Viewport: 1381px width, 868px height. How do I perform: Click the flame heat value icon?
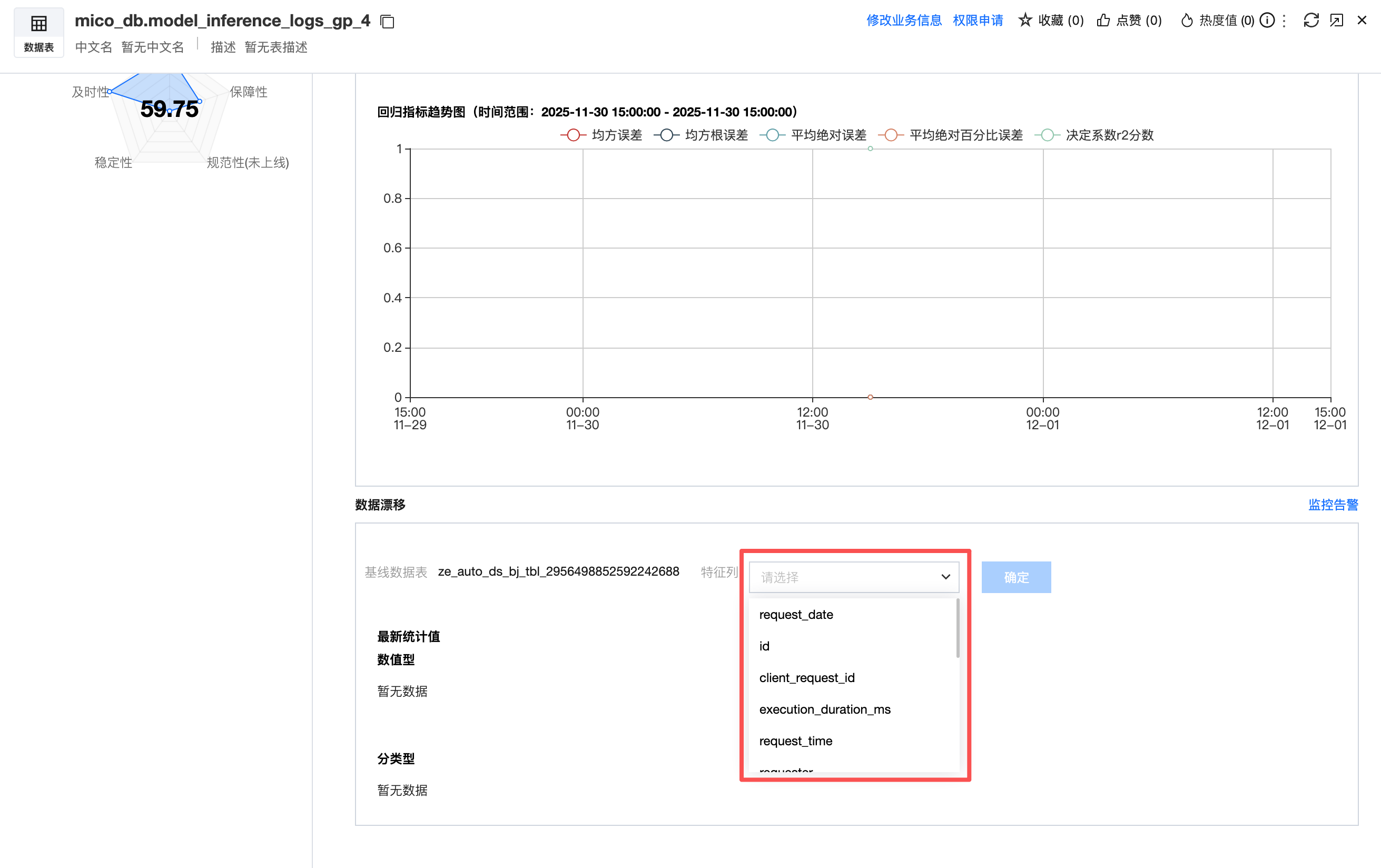(x=1187, y=21)
